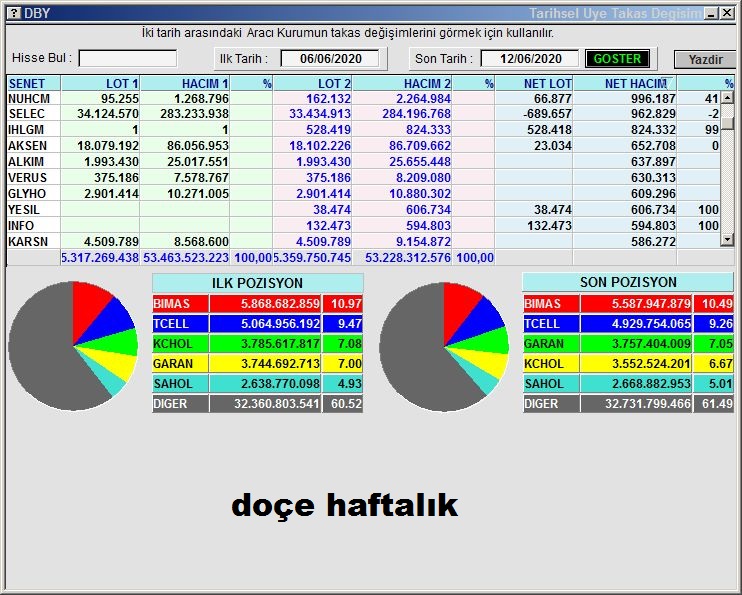This screenshot has height=595, width=742.
Task: Click BIMAS value 5.868.682.859
Action: click(265, 303)
